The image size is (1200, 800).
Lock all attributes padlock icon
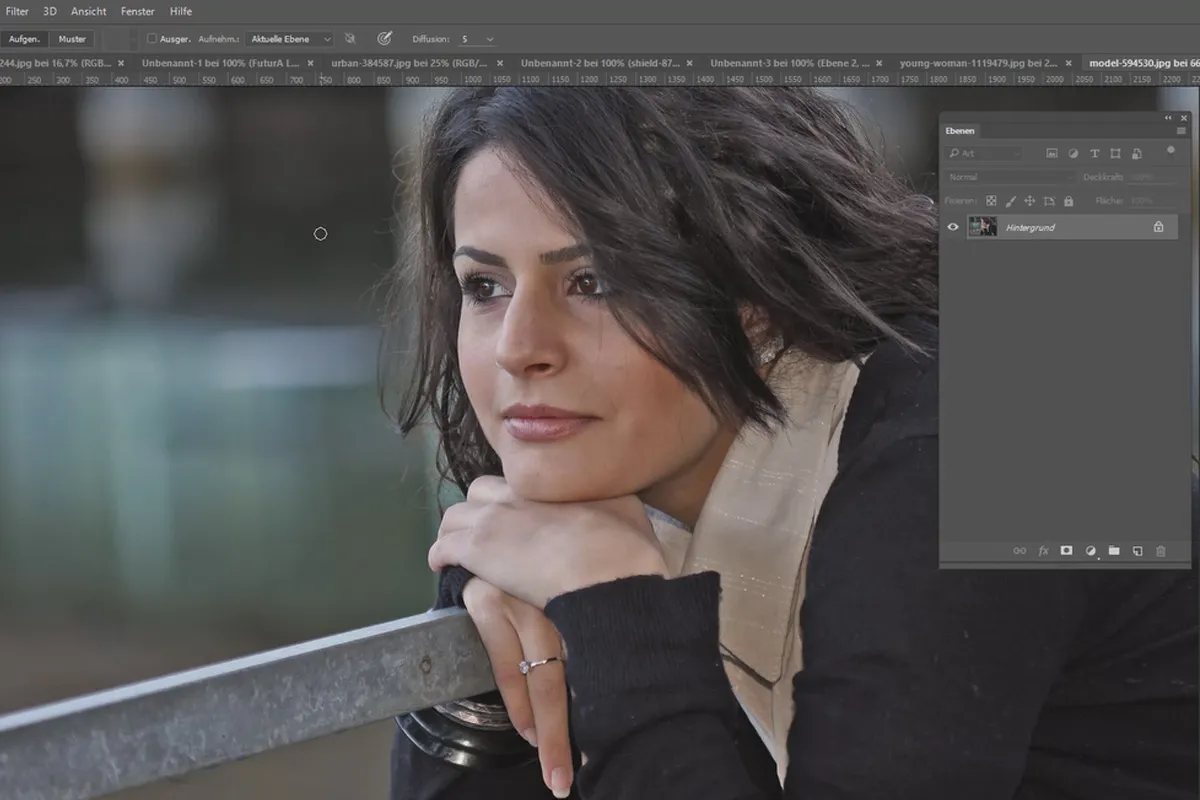pyautogui.click(x=1068, y=201)
